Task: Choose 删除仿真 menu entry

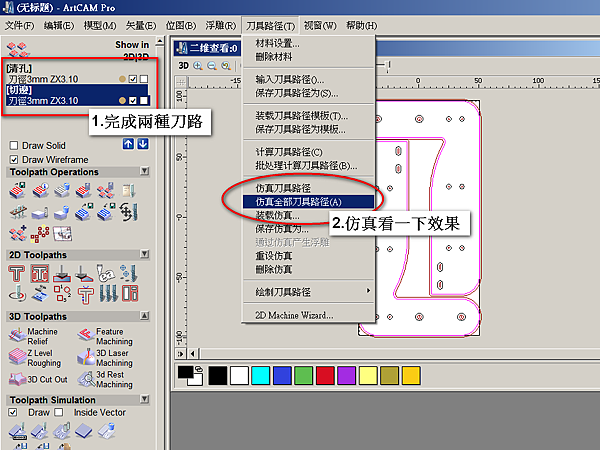Action: pos(308,269)
